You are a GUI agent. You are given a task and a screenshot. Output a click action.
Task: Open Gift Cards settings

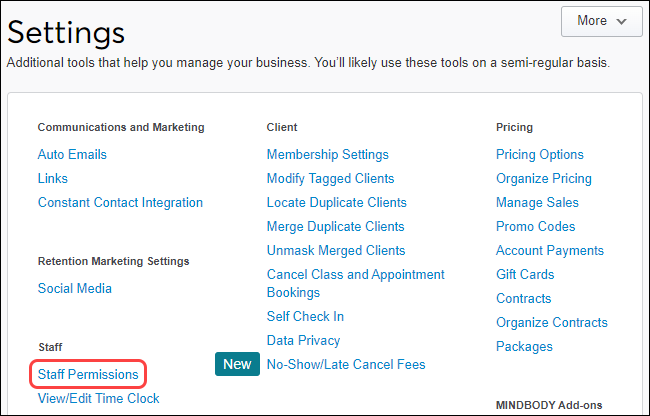click(x=525, y=275)
